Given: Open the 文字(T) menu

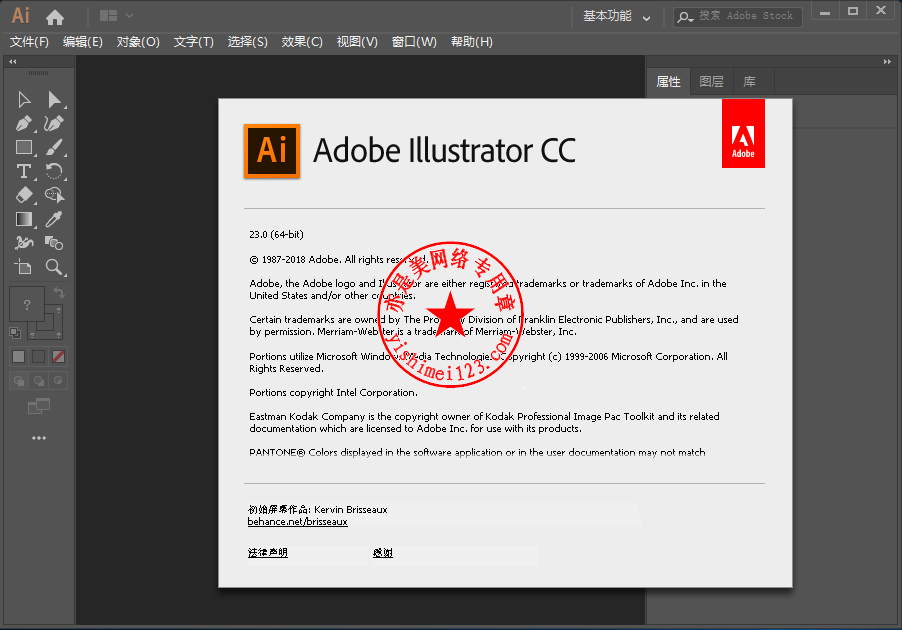Looking at the screenshot, I should (194, 42).
